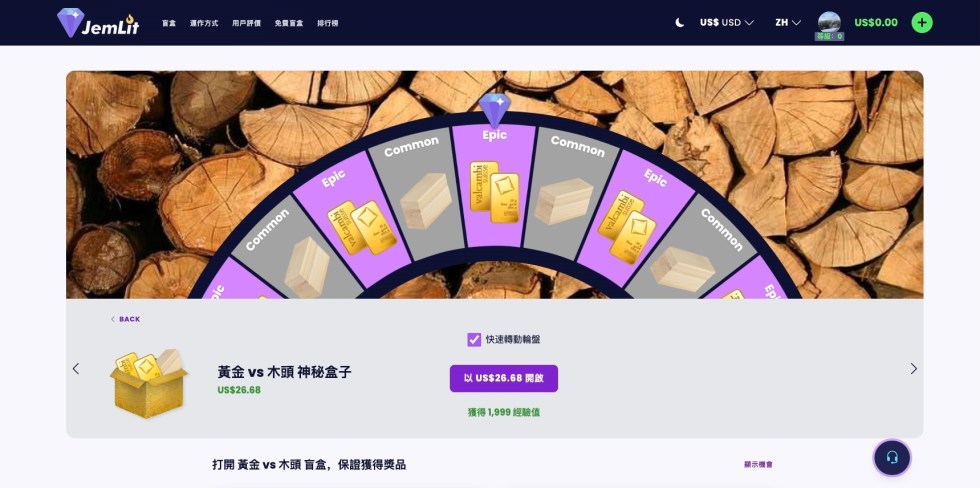Click the diamond pointer atop the wheel
The image size is (980, 488).
[x=494, y=110]
